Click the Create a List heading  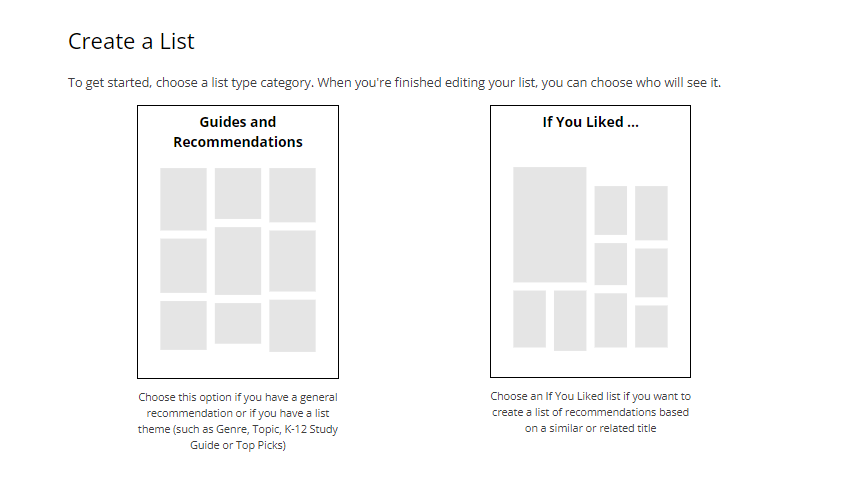(x=131, y=41)
